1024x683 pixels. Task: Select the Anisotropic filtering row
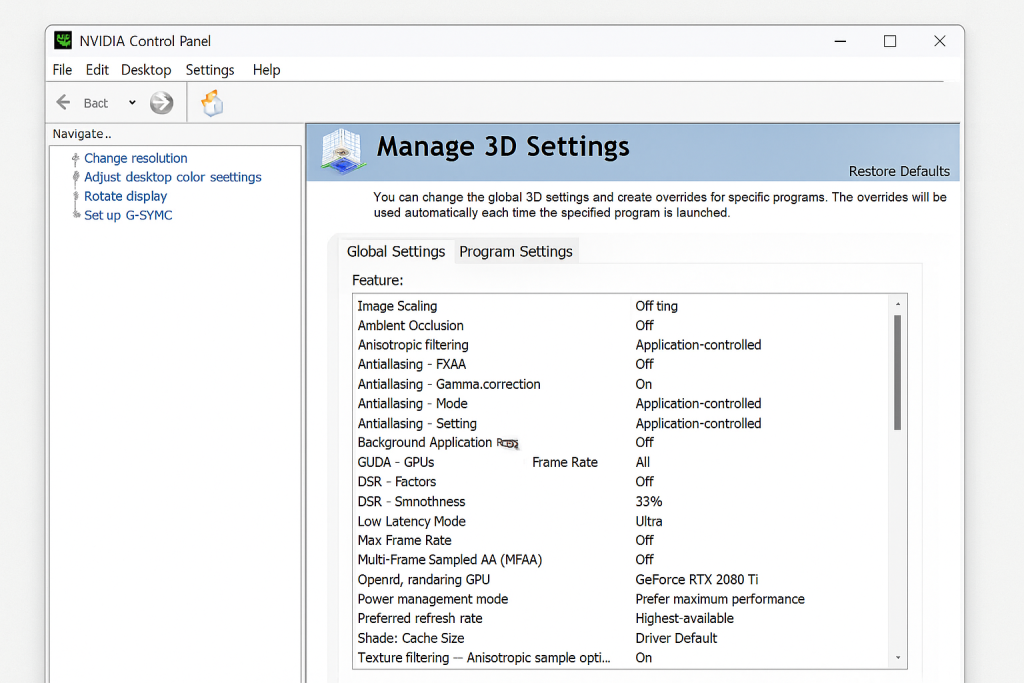pos(620,345)
